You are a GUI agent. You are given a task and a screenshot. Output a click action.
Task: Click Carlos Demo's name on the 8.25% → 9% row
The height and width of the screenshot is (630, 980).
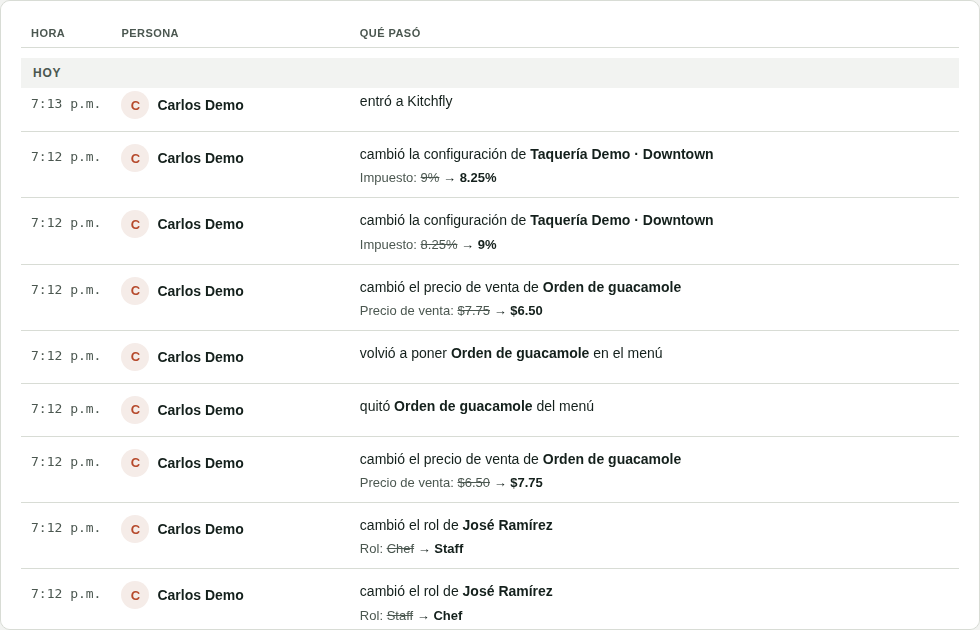pos(201,224)
